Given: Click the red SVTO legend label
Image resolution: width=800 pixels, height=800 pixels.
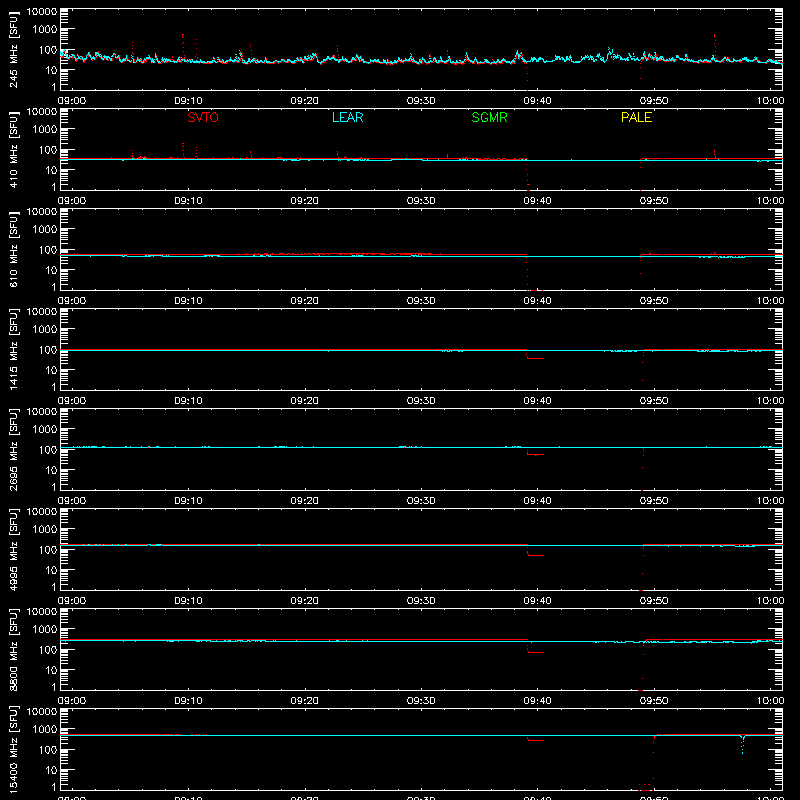Looking at the screenshot, I should point(203,117).
